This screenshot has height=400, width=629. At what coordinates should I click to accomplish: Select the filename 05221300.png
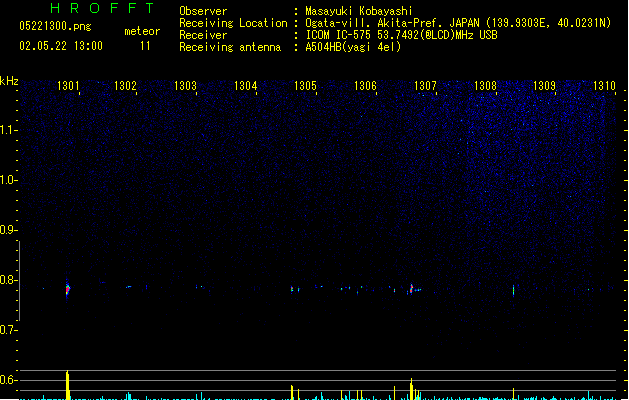(55, 26)
